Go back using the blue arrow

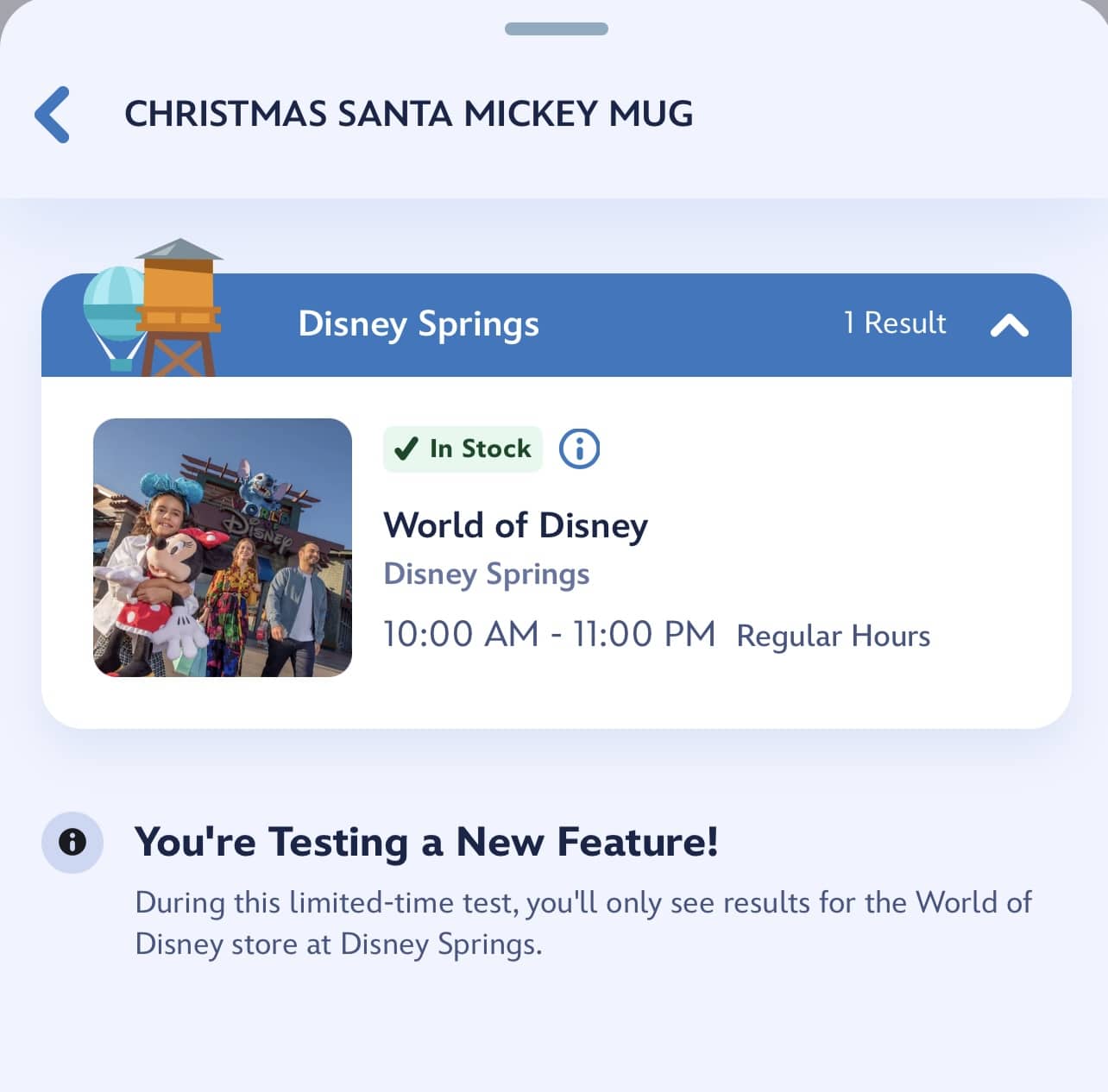53,114
